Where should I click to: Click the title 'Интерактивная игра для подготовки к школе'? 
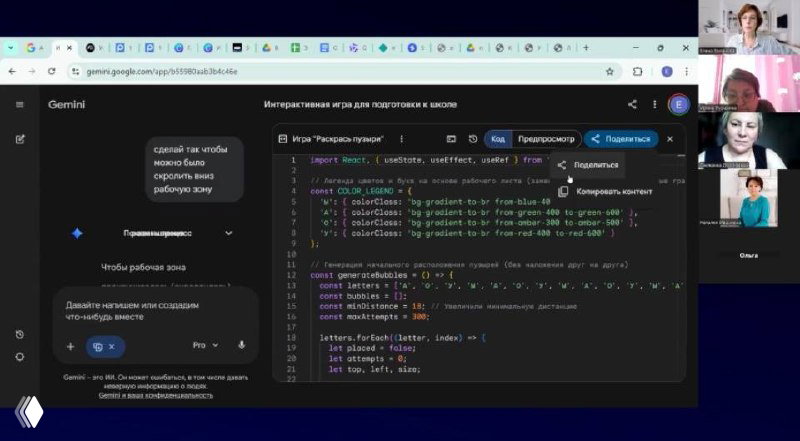[x=360, y=105]
